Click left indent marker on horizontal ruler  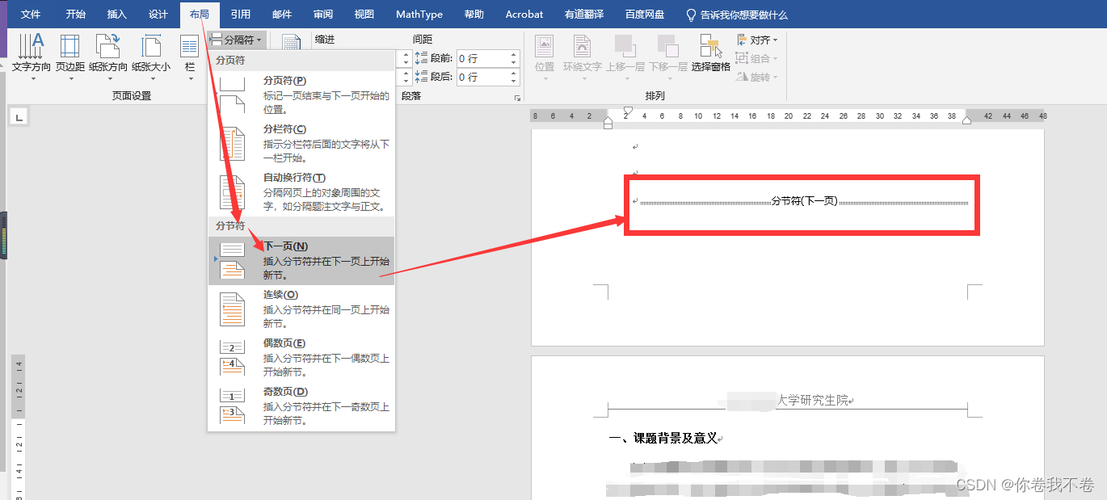click(x=608, y=124)
